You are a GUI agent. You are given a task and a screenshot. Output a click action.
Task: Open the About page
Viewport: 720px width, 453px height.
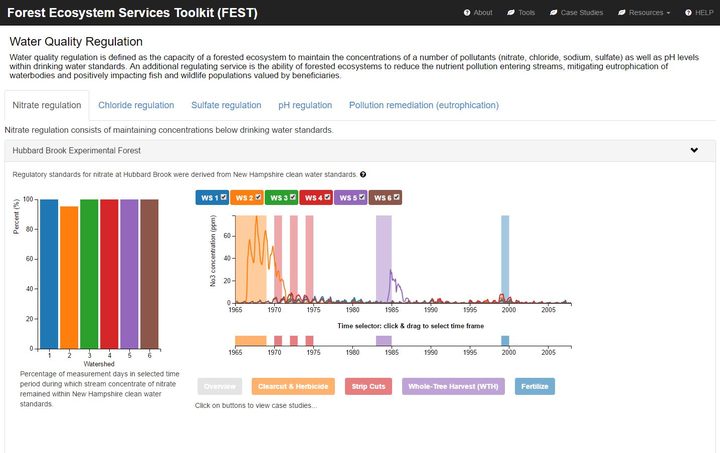click(x=478, y=13)
